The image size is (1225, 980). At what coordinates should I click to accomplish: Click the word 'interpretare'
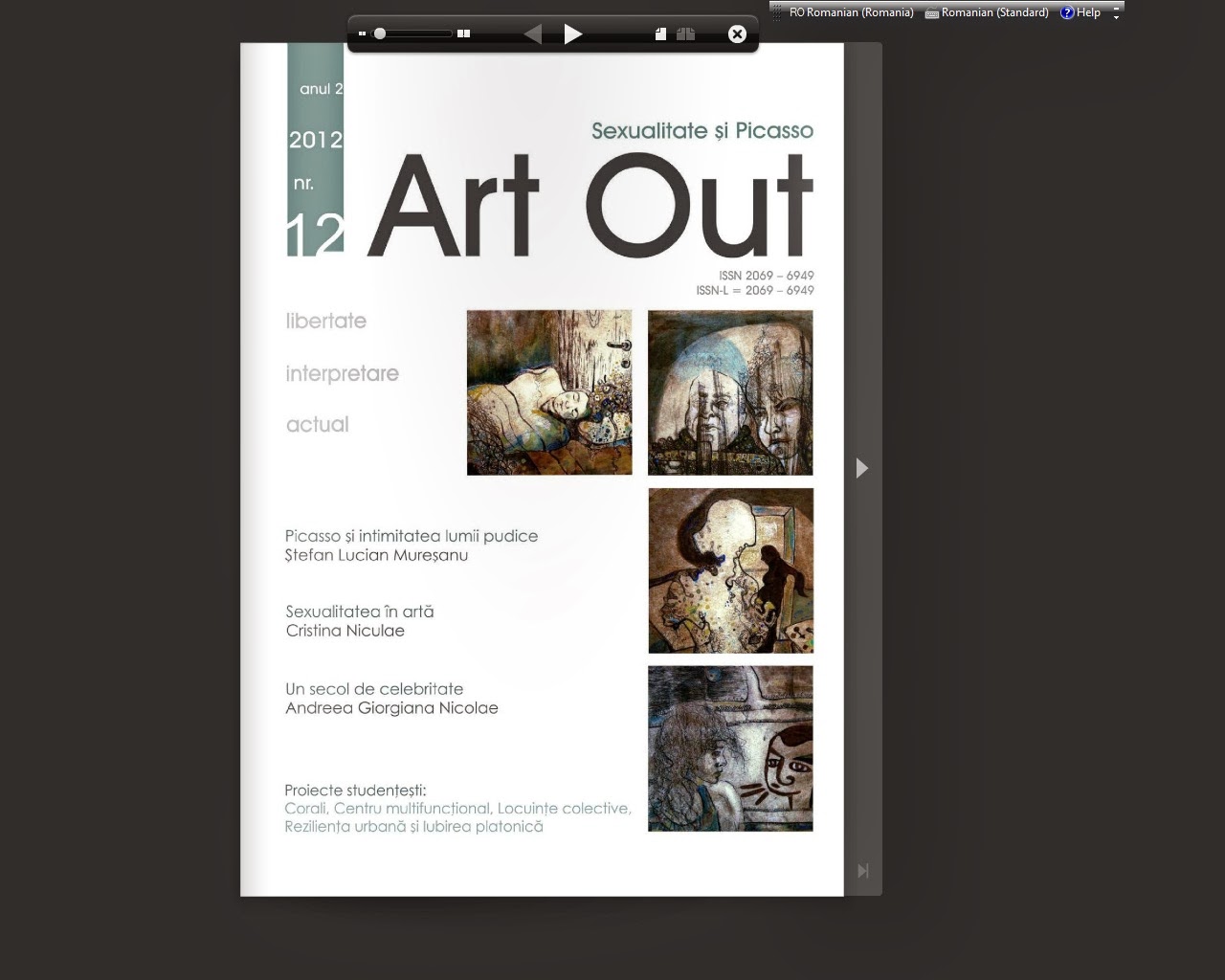click(342, 374)
